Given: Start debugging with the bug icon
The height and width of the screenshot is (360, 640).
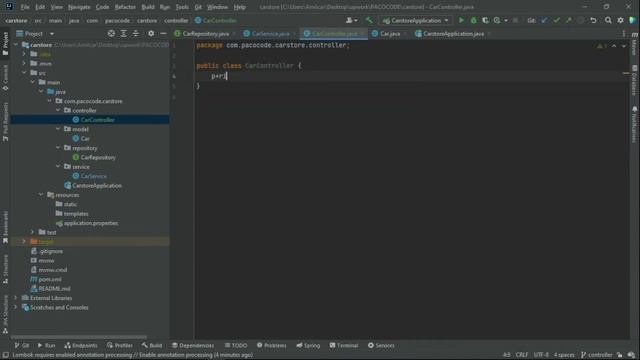Looking at the screenshot, I should click(473, 20).
